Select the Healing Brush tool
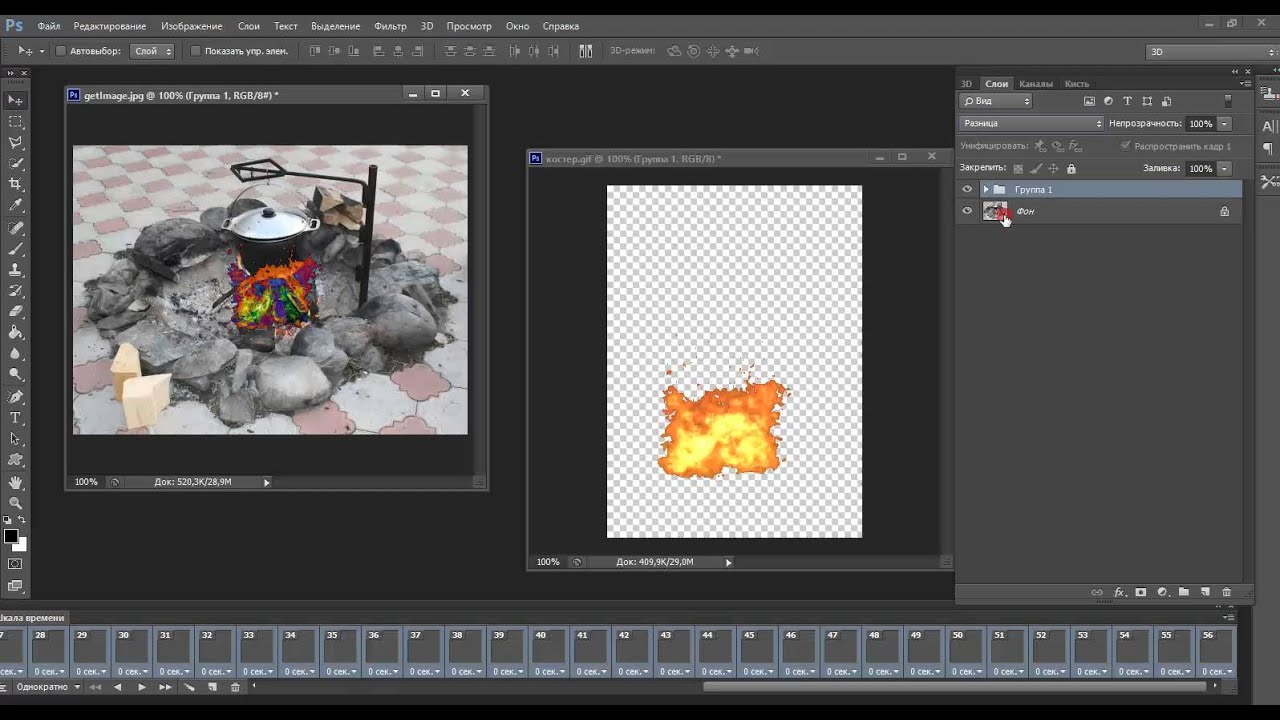Viewport: 1280px width, 720px height. [15, 227]
